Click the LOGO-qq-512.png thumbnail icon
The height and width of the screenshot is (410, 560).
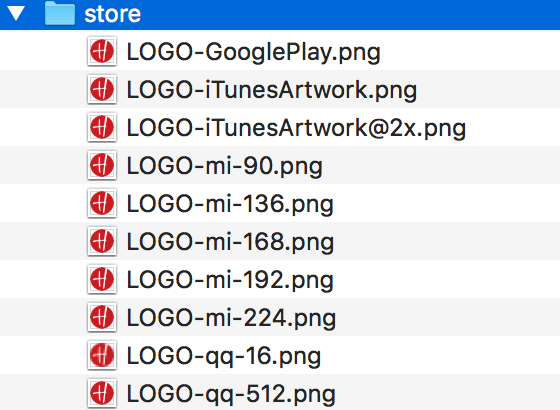click(x=102, y=393)
